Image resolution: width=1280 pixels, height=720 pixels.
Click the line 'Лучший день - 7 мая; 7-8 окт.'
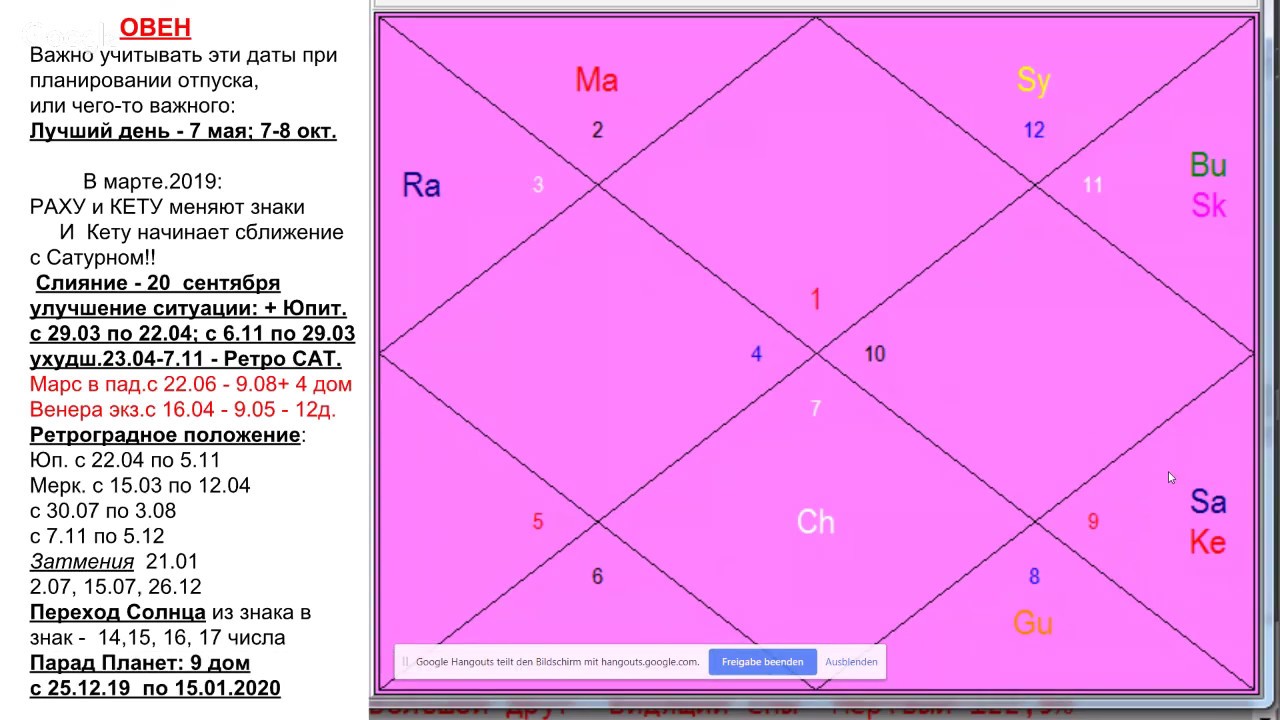[183, 132]
